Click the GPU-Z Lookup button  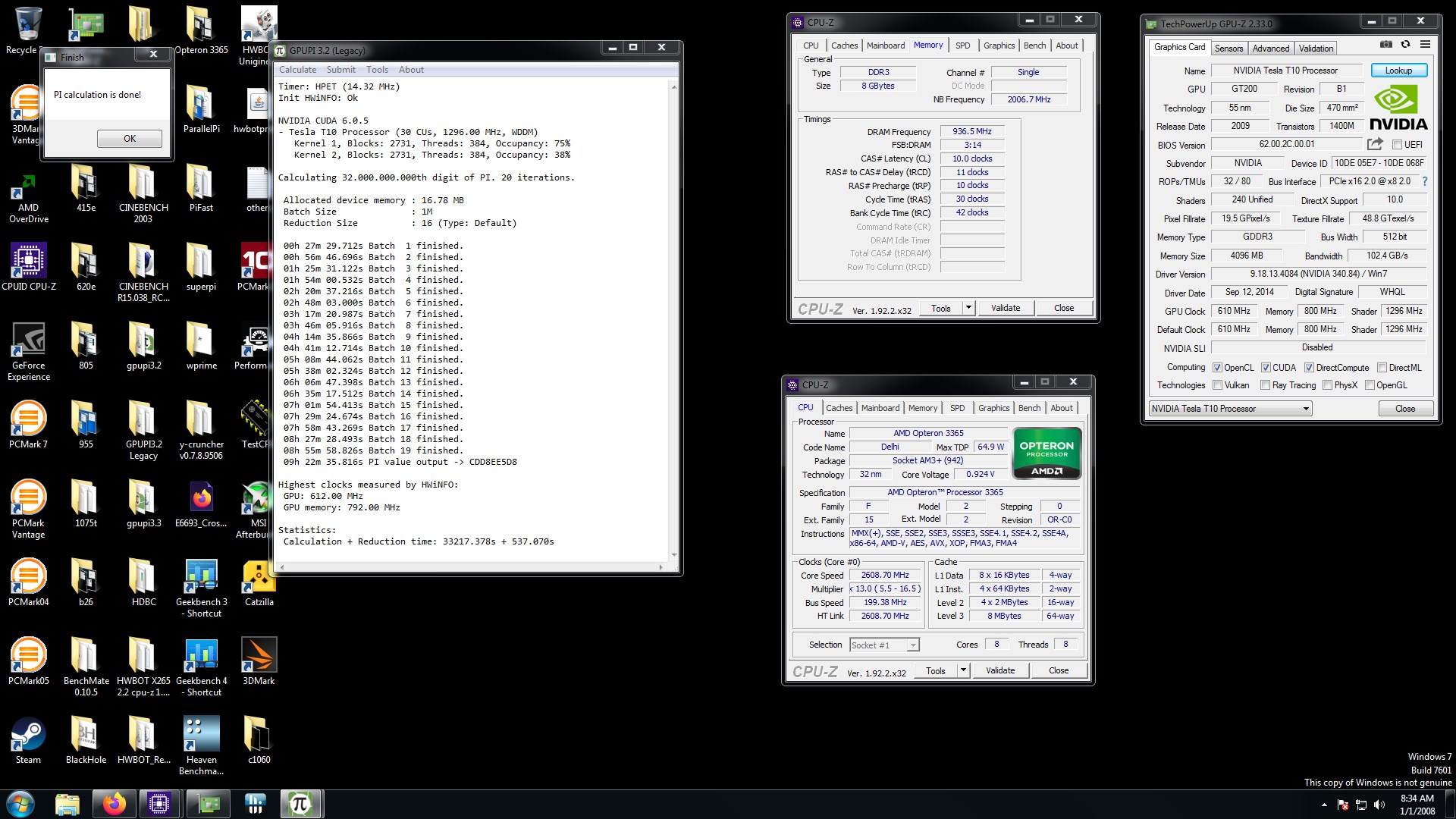(x=1398, y=71)
